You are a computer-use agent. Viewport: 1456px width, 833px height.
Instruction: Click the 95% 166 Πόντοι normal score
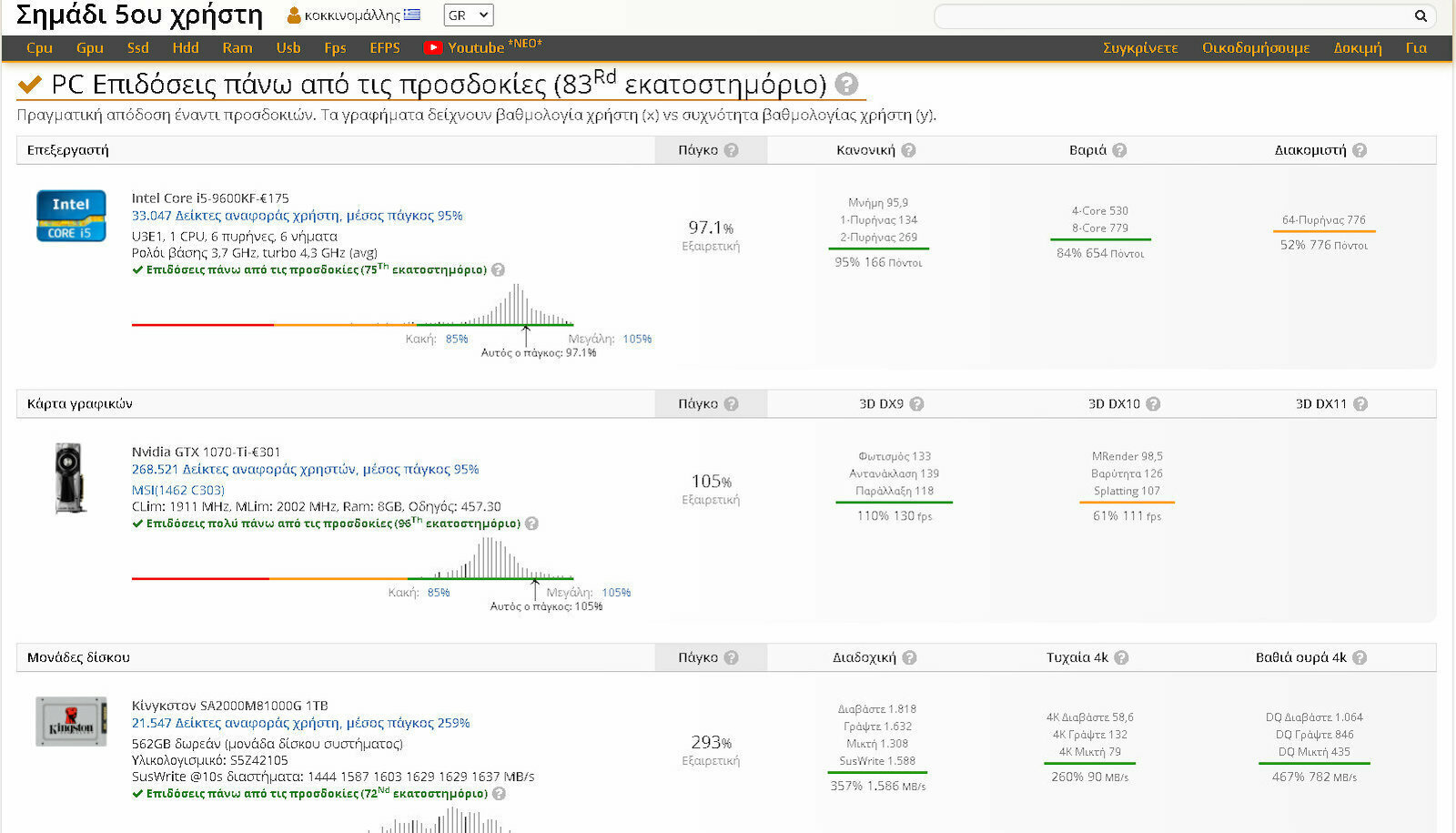point(878,262)
